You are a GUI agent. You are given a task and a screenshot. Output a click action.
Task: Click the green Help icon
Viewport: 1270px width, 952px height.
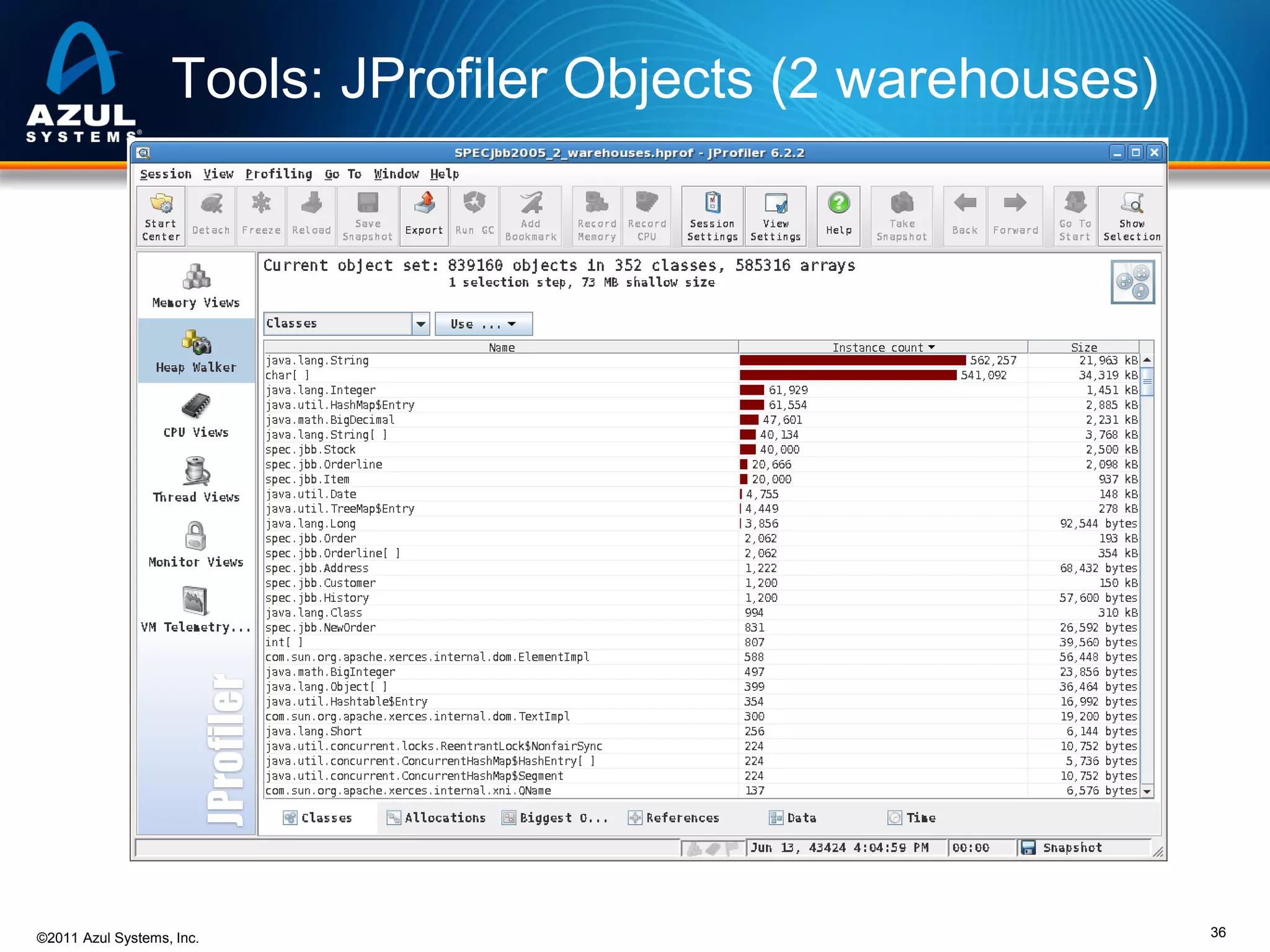(838, 216)
